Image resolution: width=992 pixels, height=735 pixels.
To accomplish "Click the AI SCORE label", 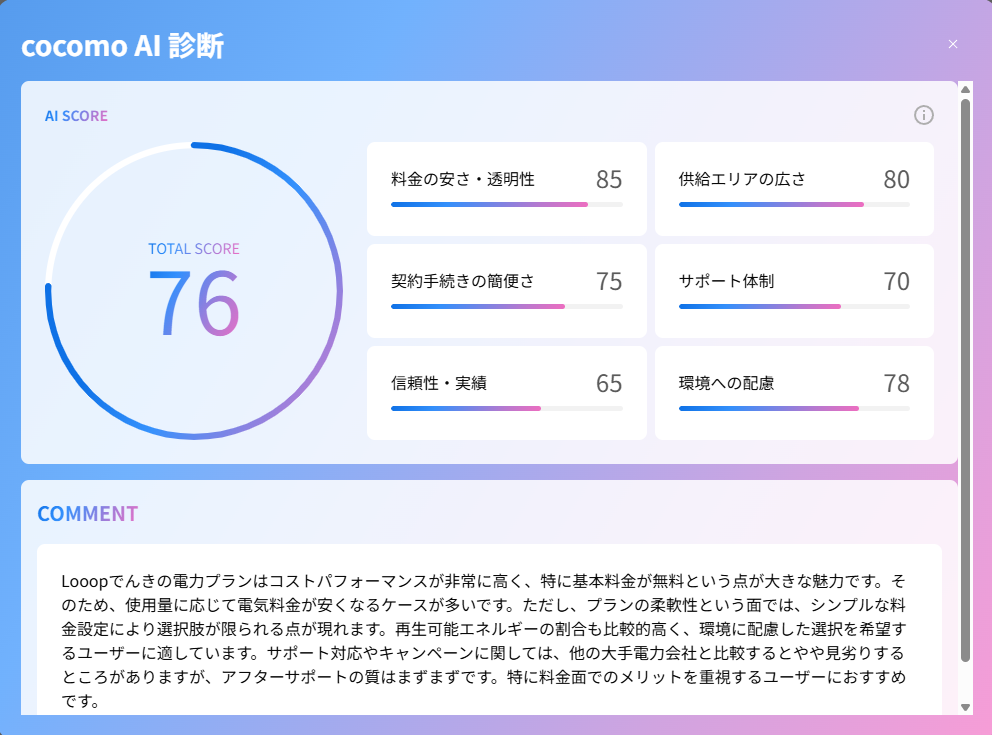I will (76, 116).
